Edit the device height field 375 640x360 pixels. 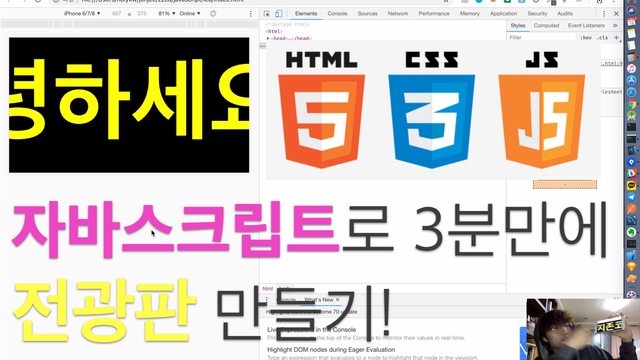coord(142,13)
